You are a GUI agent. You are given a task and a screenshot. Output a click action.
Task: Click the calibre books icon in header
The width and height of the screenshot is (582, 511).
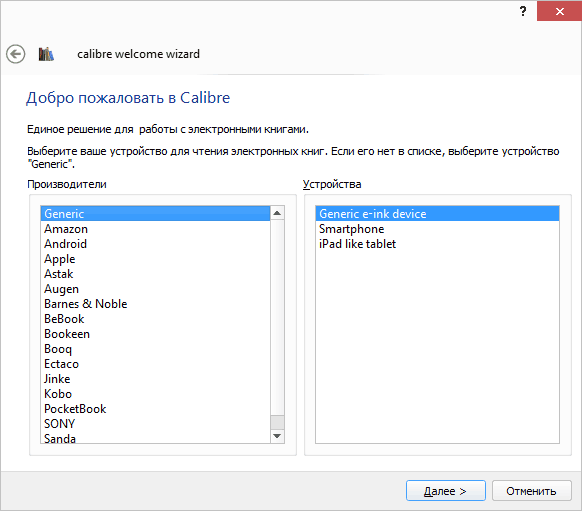pyautogui.click(x=46, y=54)
